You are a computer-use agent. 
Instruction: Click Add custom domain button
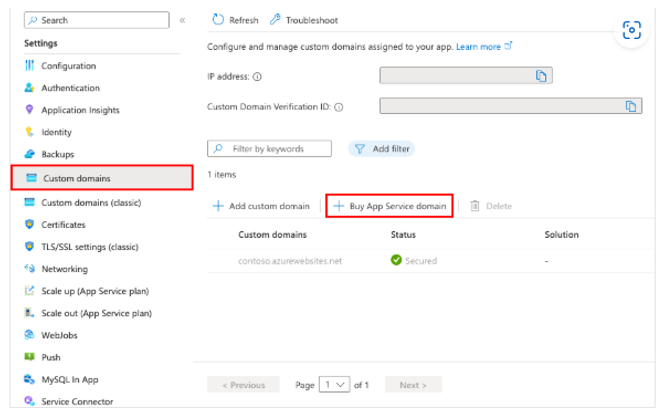(x=260, y=206)
